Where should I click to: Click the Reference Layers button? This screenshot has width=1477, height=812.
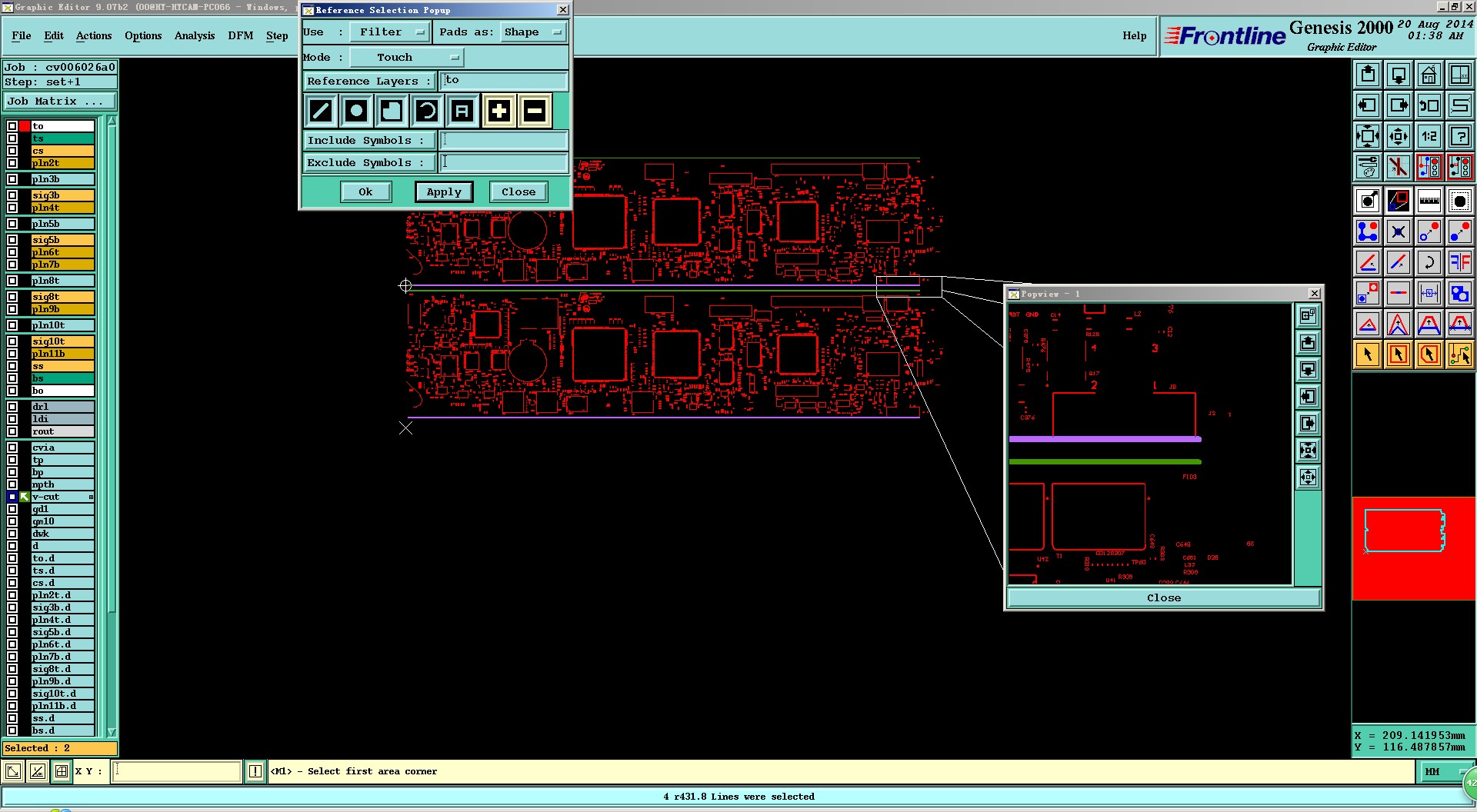(369, 81)
